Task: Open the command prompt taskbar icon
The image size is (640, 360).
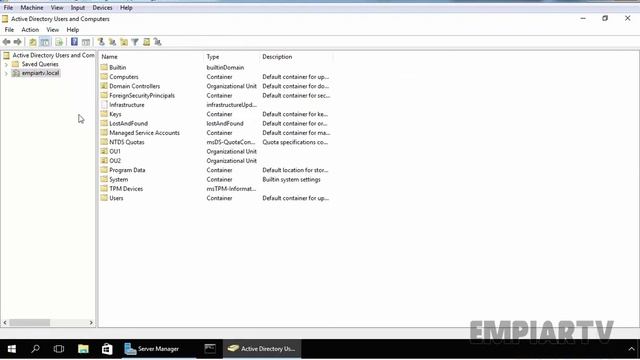Action: pyautogui.click(x=210, y=349)
